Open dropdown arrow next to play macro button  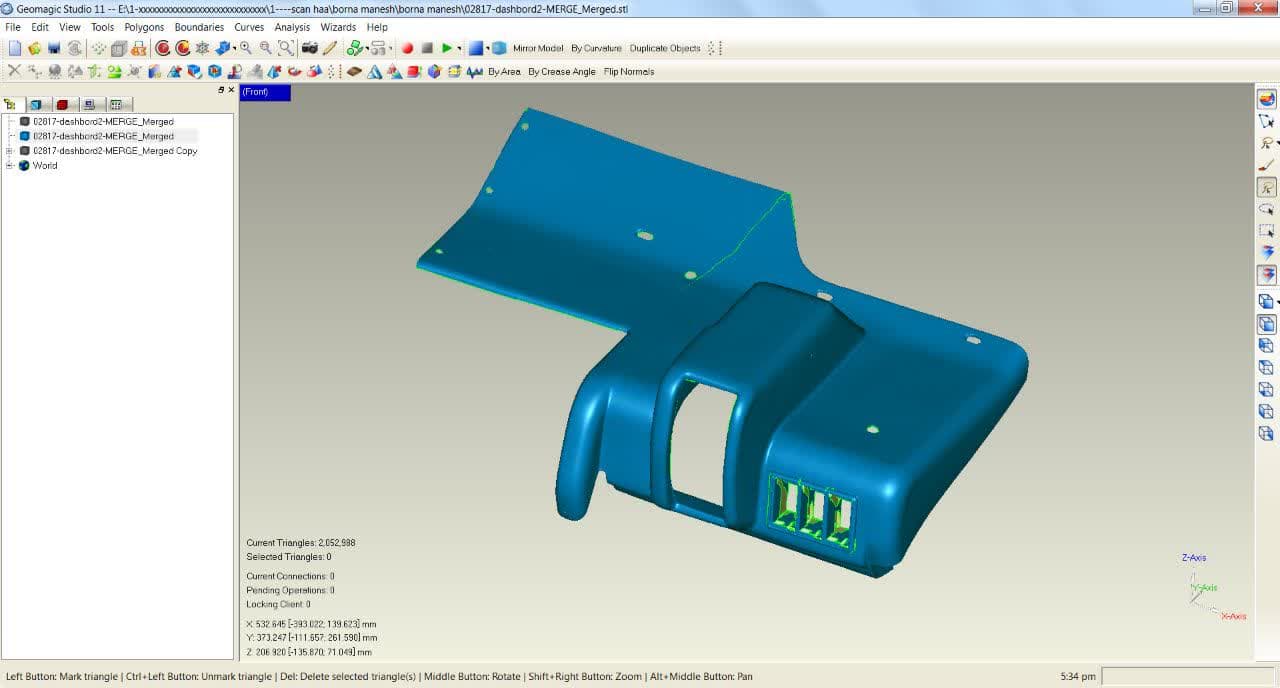tap(459, 48)
